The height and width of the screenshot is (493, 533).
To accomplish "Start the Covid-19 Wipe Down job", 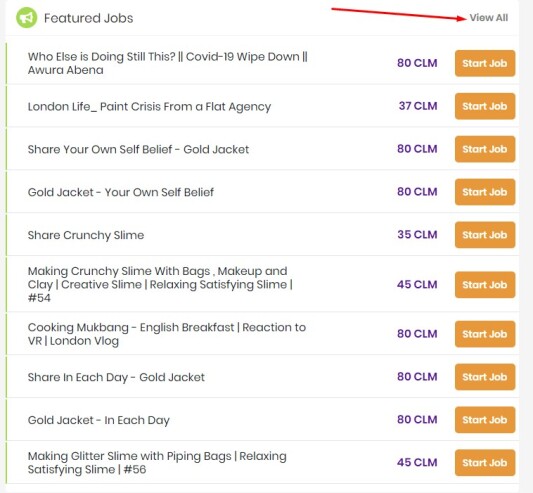I will pyautogui.click(x=485, y=63).
